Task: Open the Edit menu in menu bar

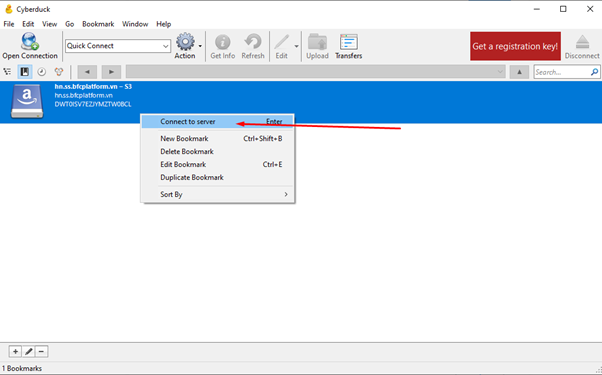Action: click(x=28, y=24)
